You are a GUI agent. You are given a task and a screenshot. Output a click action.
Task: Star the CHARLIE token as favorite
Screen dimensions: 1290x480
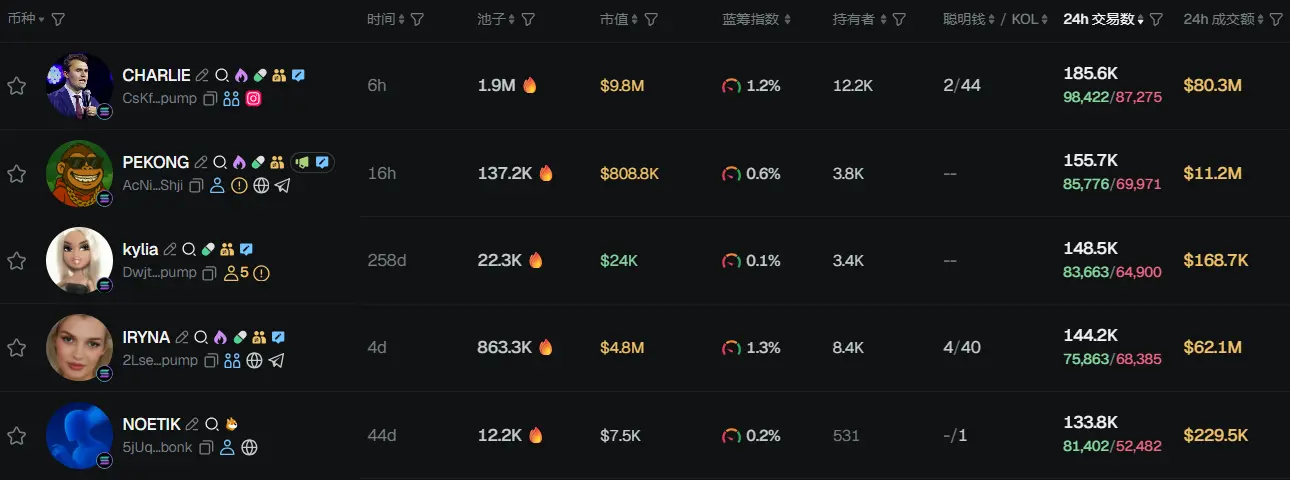(17, 86)
